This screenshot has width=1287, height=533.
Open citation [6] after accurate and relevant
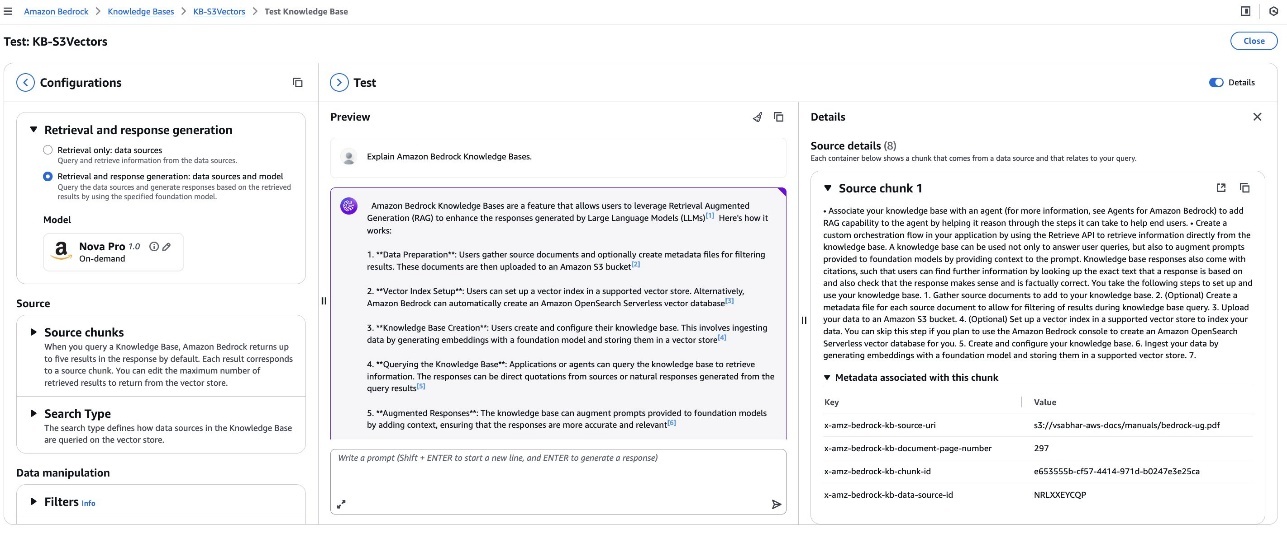pos(672,423)
